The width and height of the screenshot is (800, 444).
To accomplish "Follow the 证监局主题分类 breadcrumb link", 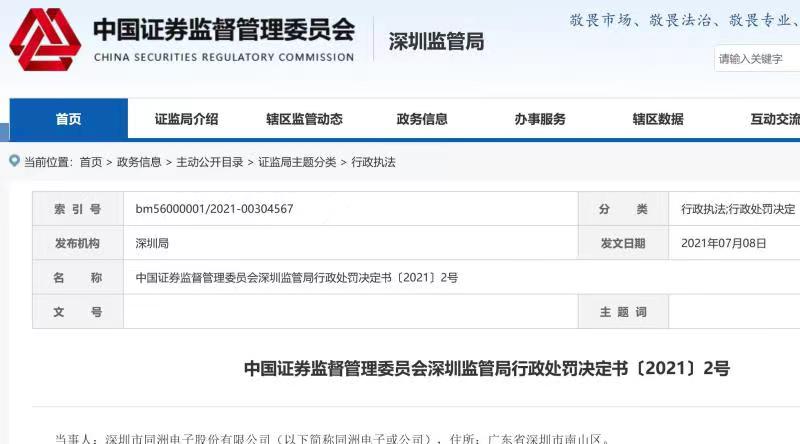I will tap(297, 162).
